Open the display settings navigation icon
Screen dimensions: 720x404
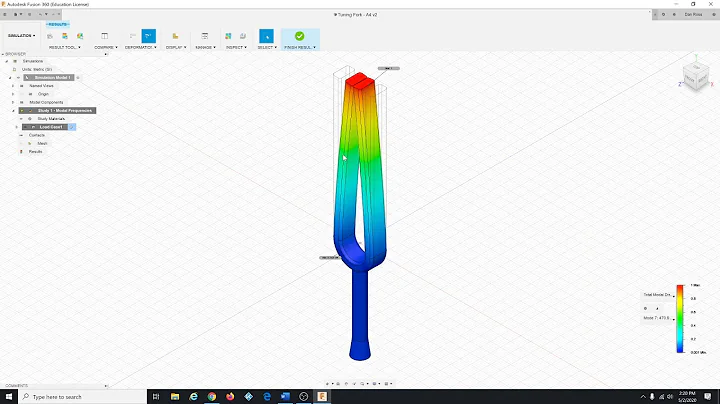(374, 384)
